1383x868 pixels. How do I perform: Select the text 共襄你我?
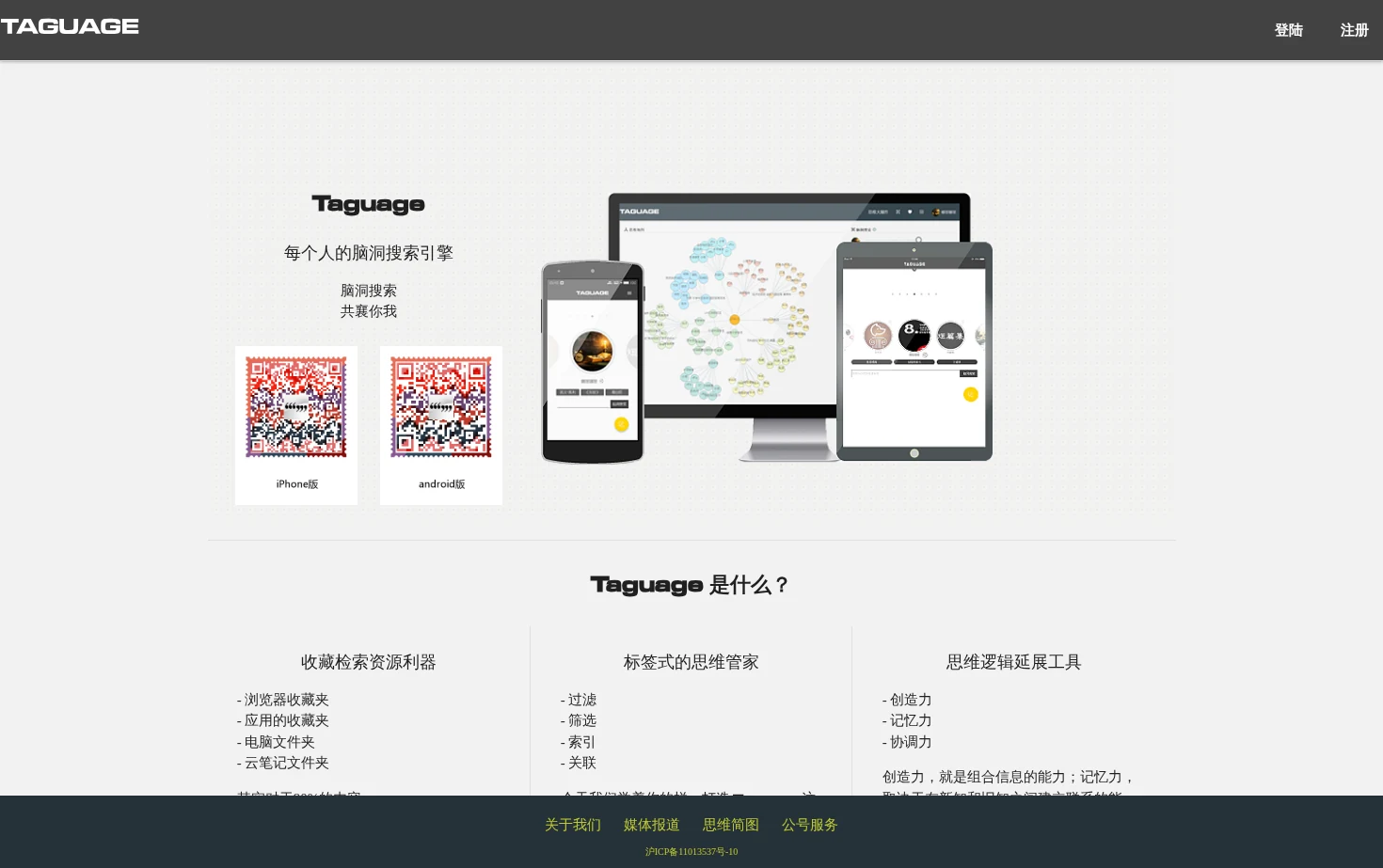[x=369, y=311]
